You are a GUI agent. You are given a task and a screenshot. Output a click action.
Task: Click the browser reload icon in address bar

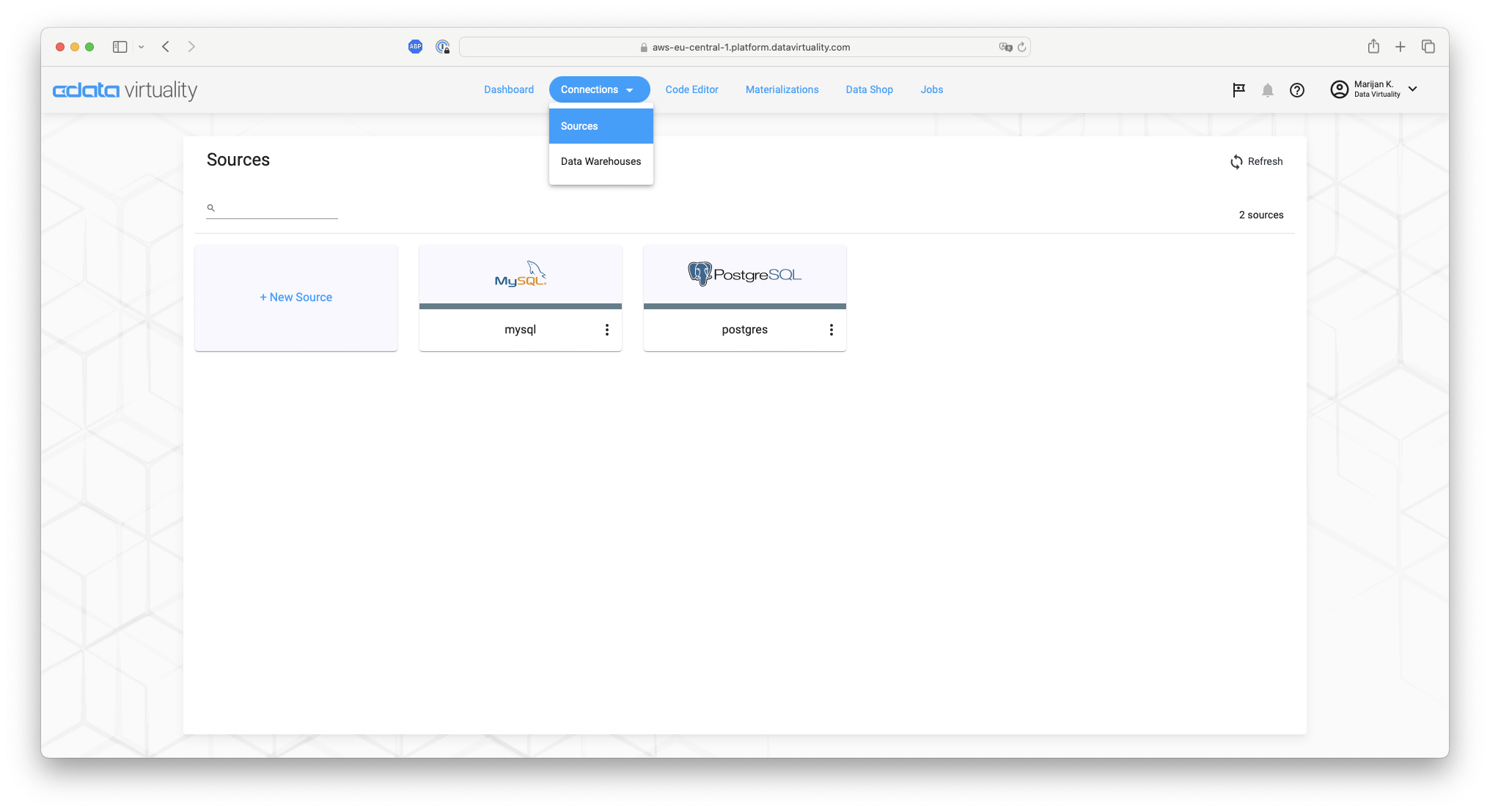click(1022, 47)
